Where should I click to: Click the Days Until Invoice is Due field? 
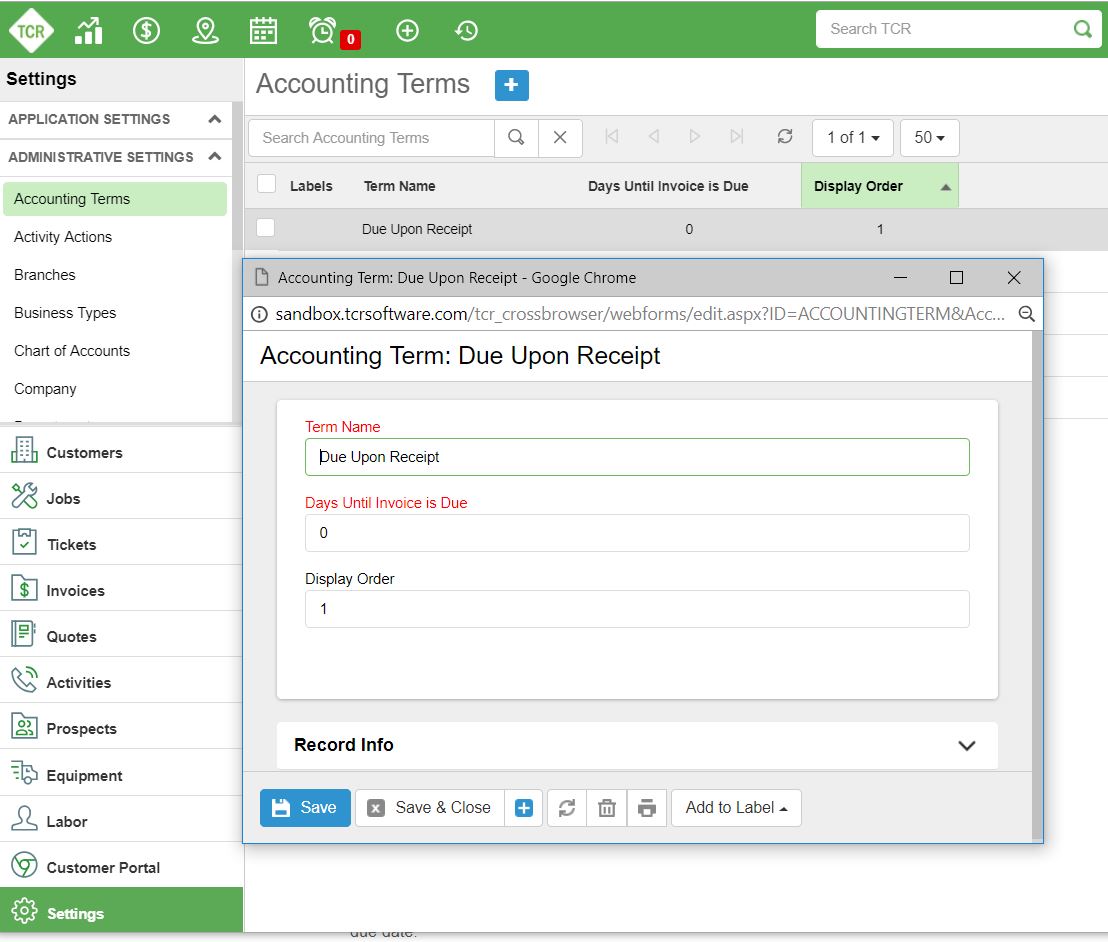[636, 533]
